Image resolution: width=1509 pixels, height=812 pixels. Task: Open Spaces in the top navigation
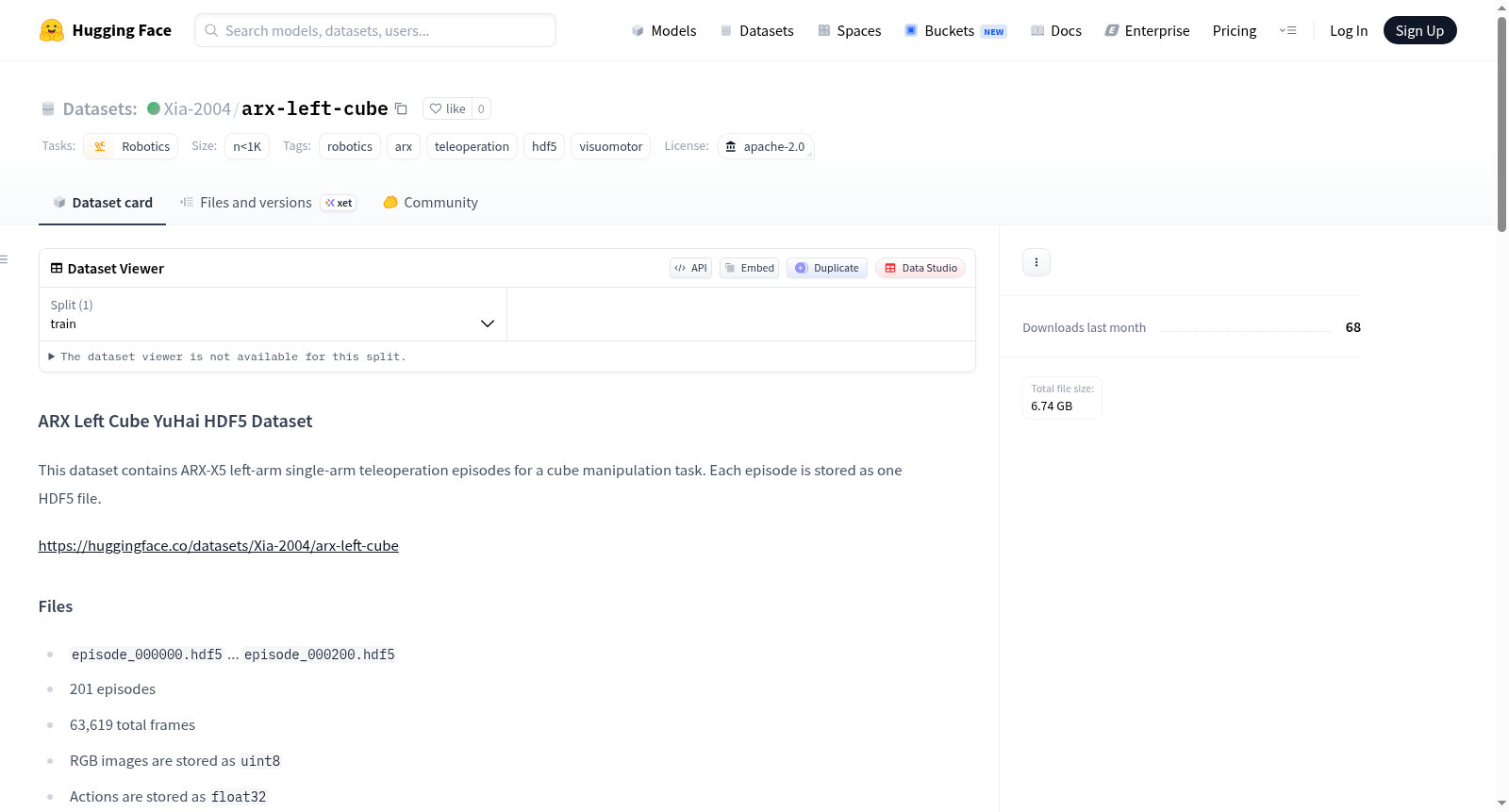click(x=850, y=30)
